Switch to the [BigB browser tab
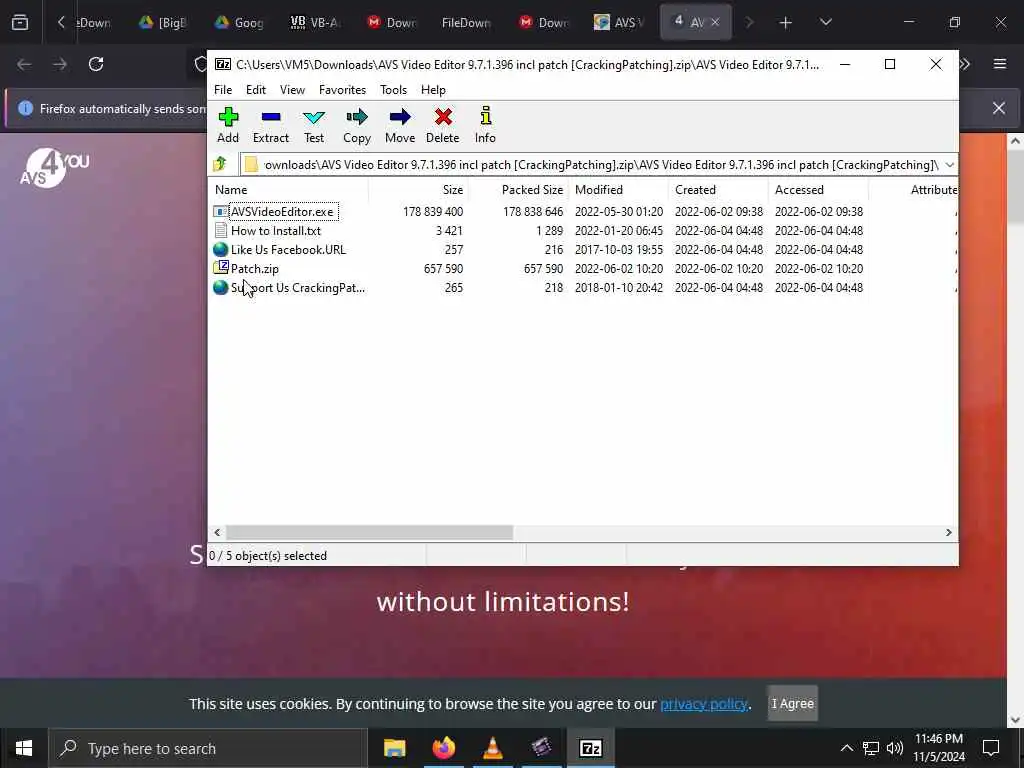This screenshot has width=1024, height=768. click(163, 22)
